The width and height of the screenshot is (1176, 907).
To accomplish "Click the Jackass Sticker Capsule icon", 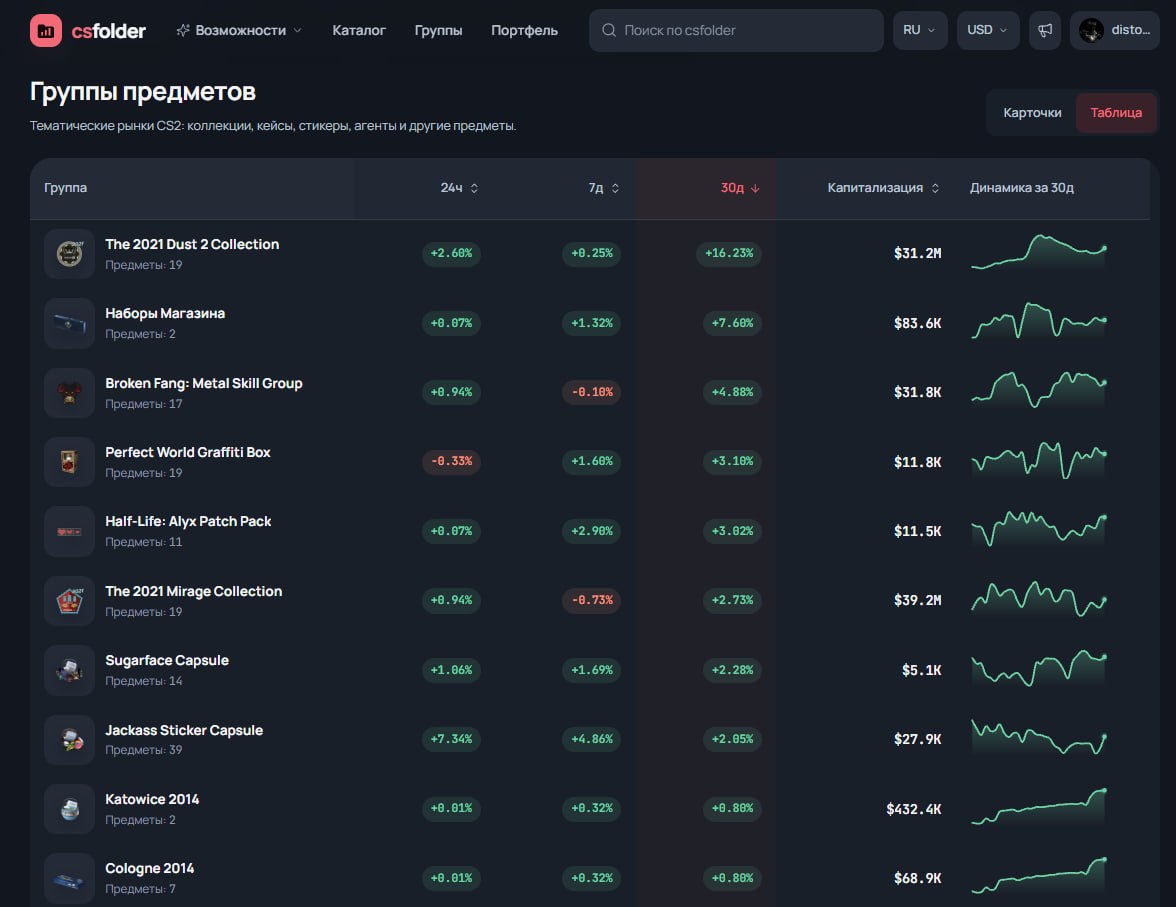I will pos(70,740).
